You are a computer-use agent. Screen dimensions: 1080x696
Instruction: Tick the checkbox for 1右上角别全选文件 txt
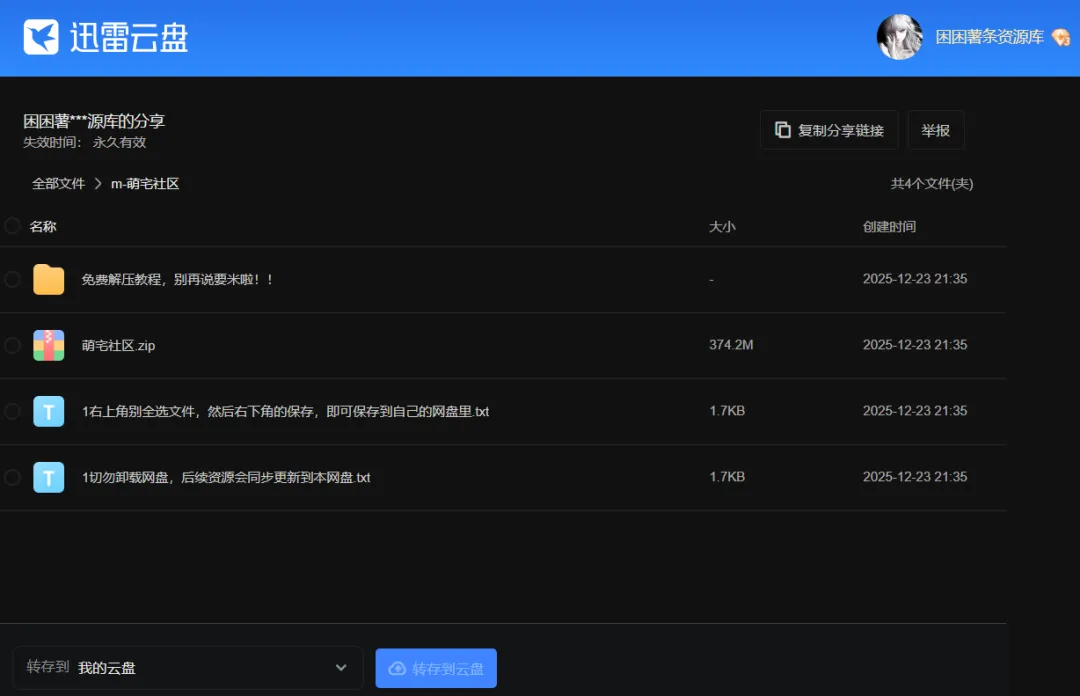tap(12, 411)
